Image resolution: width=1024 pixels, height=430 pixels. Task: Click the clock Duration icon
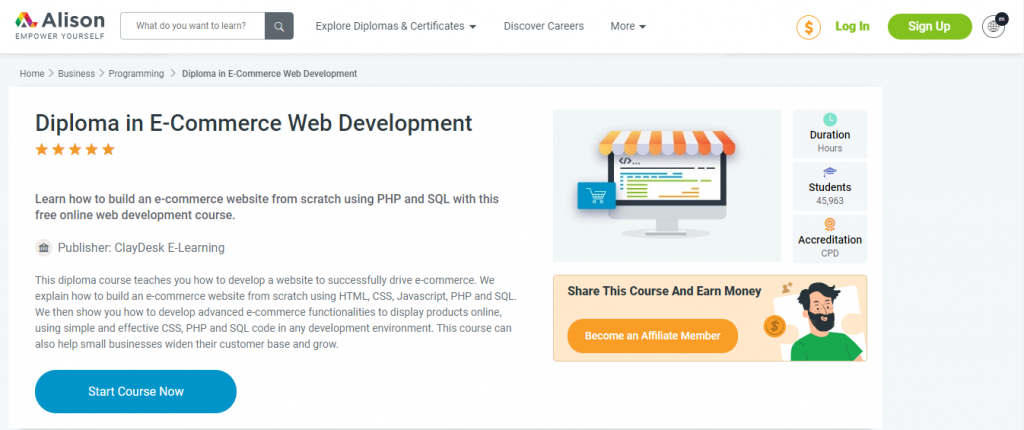click(x=829, y=120)
